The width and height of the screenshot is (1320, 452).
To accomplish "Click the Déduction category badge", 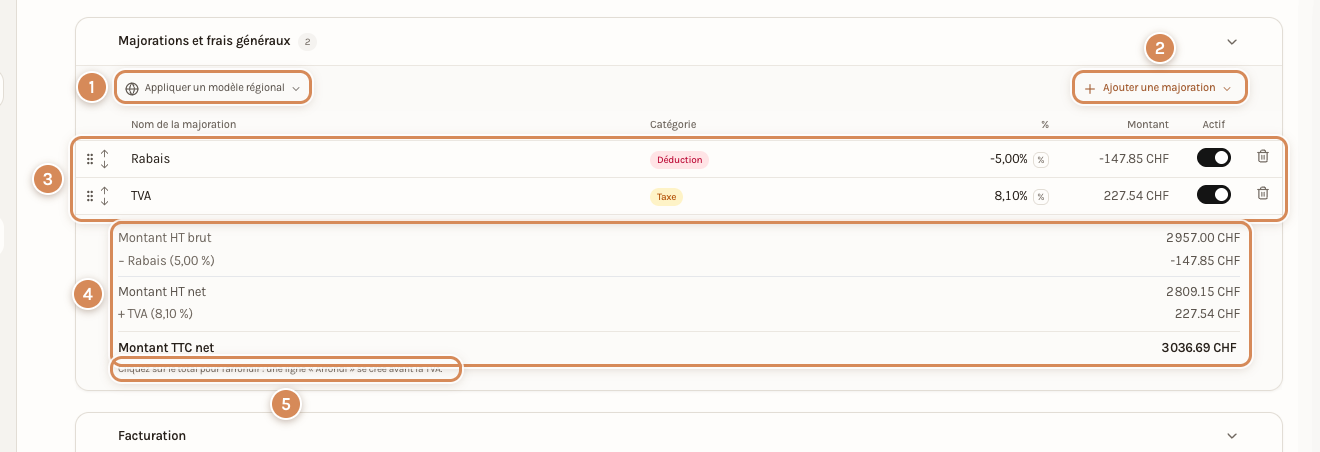I will [x=680, y=159].
